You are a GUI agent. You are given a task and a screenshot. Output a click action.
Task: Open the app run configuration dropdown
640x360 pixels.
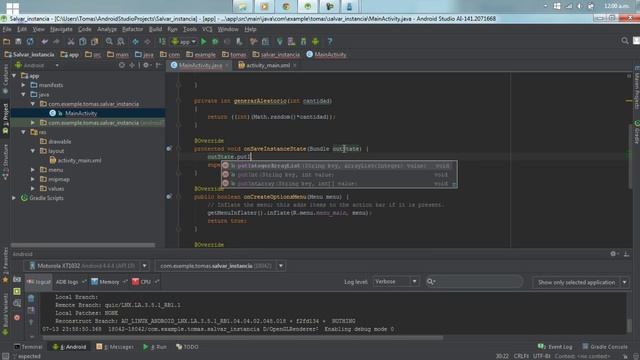pyautogui.click(x=184, y=41)
